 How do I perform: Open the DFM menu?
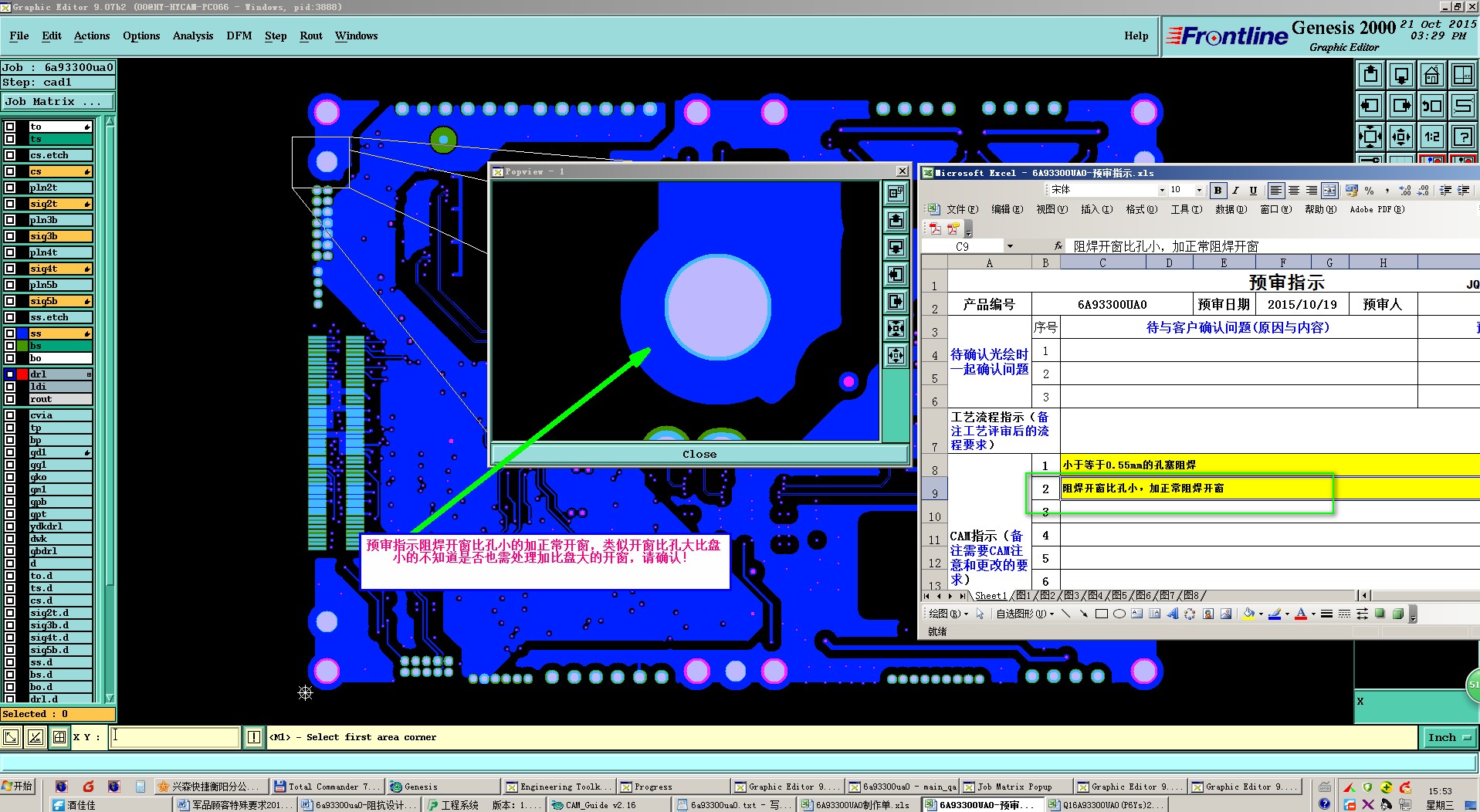click(239, 36)
